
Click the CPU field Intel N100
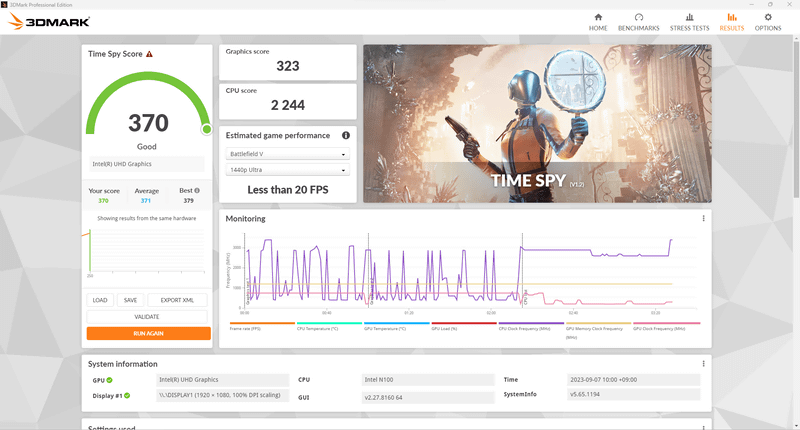[428, 380]
